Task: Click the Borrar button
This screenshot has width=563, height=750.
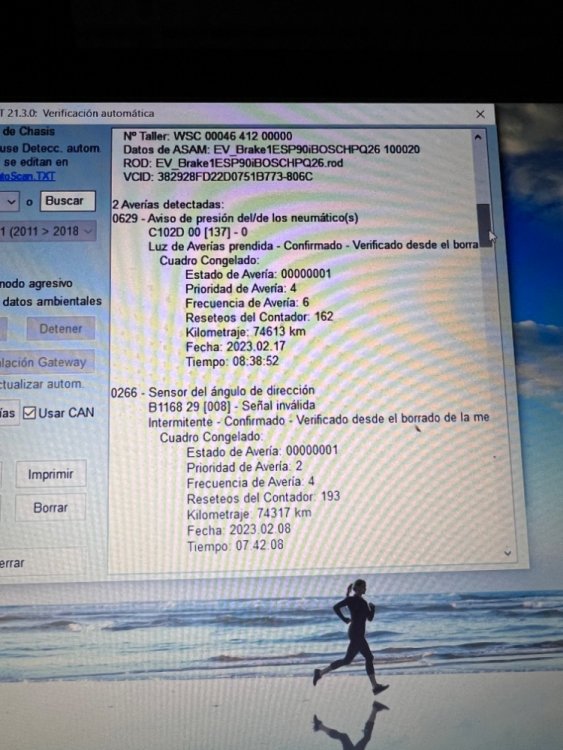Action: pos(51,507)
